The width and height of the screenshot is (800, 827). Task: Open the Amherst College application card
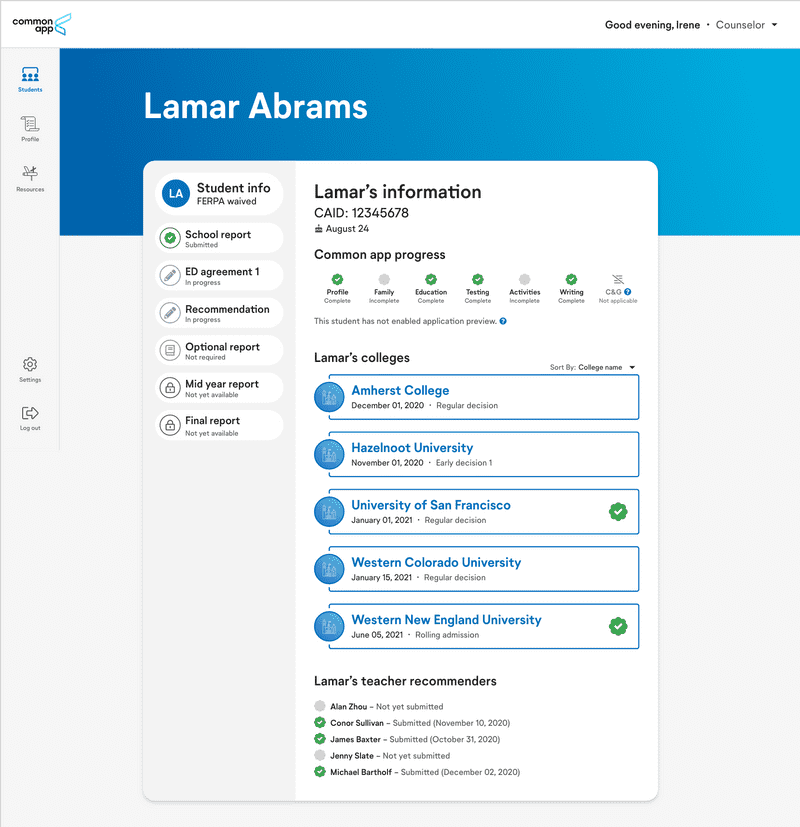point(401,390)
